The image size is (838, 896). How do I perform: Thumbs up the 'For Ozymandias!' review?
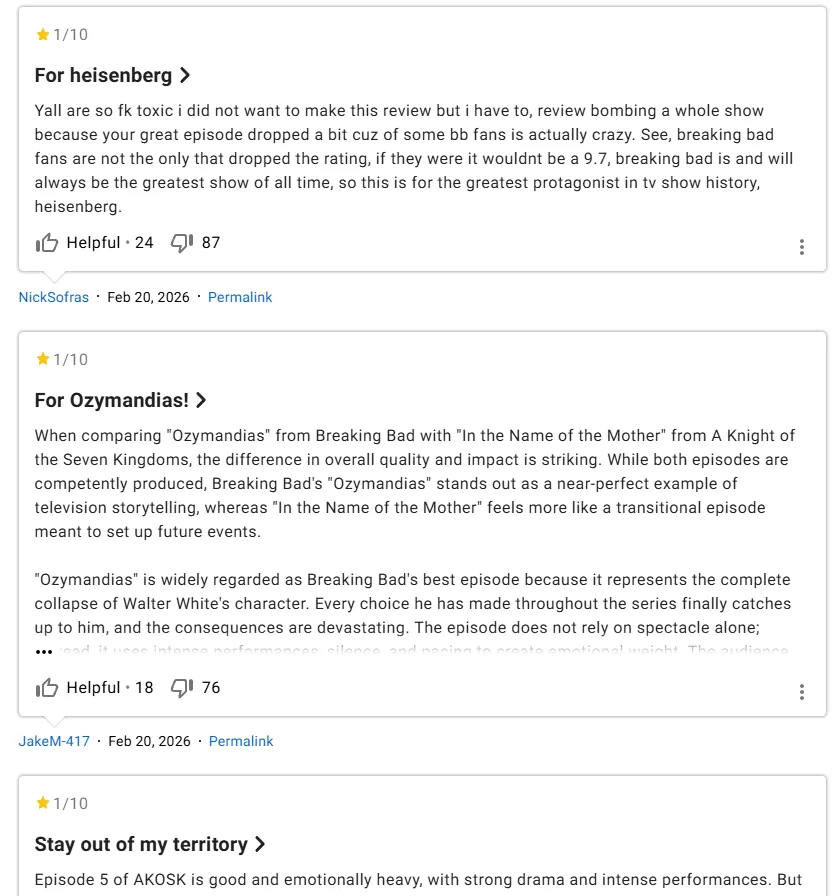(x=47, y=688)
